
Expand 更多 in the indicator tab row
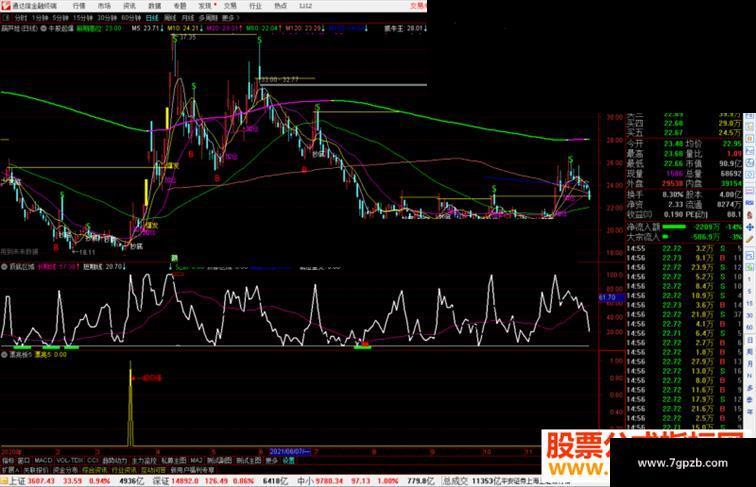tap(272, 461)
